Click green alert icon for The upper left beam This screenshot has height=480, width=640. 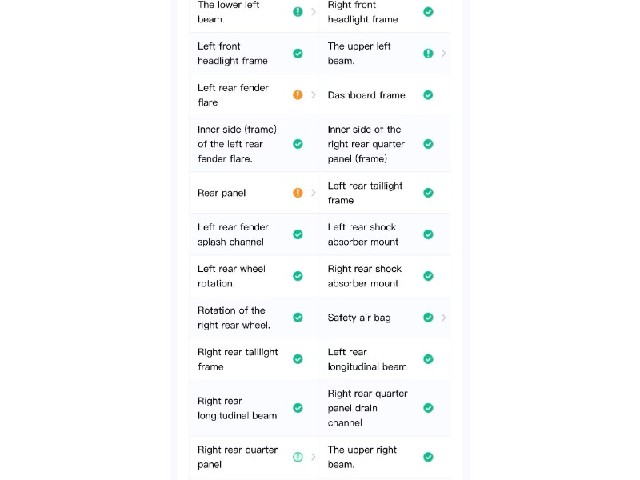428,53
